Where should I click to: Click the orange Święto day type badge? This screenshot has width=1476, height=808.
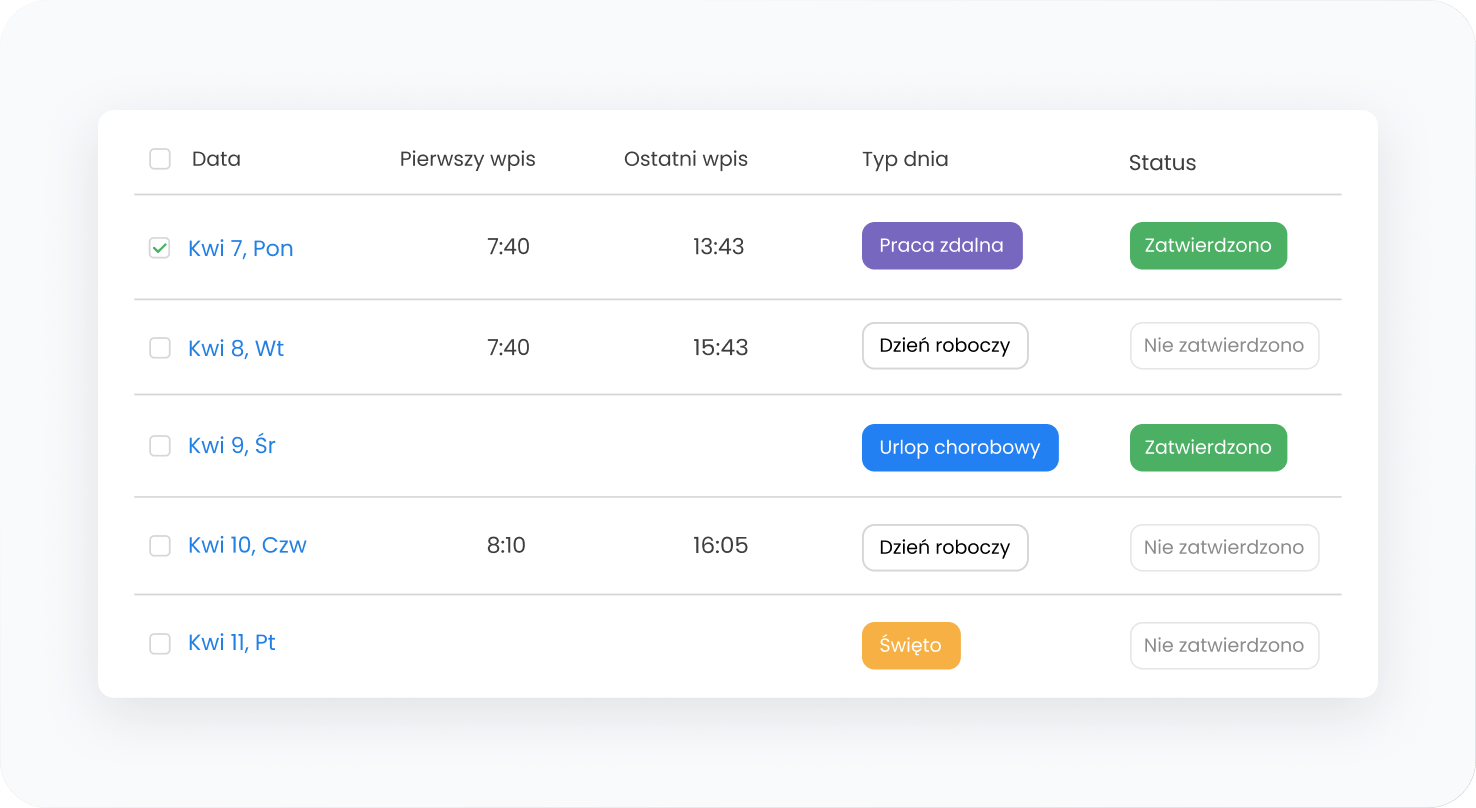(910, 646)
